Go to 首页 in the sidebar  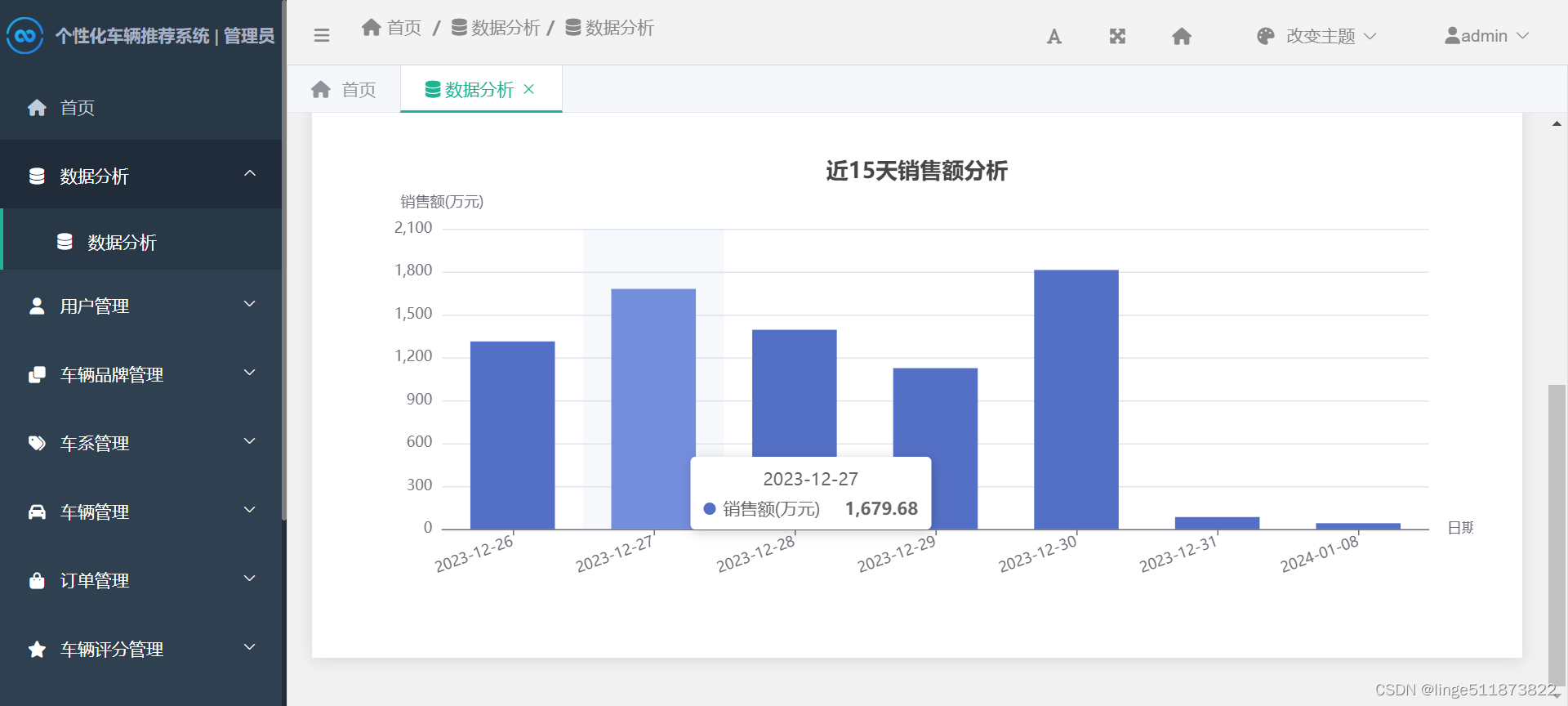pos(140,108)
